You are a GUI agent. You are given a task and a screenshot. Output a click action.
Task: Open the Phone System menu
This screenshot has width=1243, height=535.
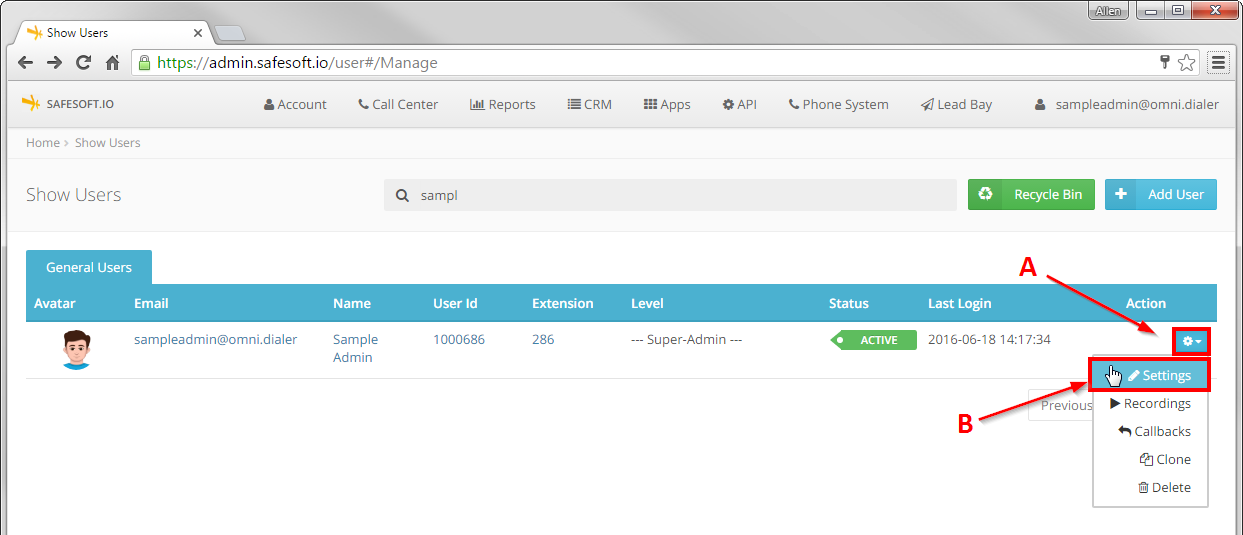click(838, 104)
